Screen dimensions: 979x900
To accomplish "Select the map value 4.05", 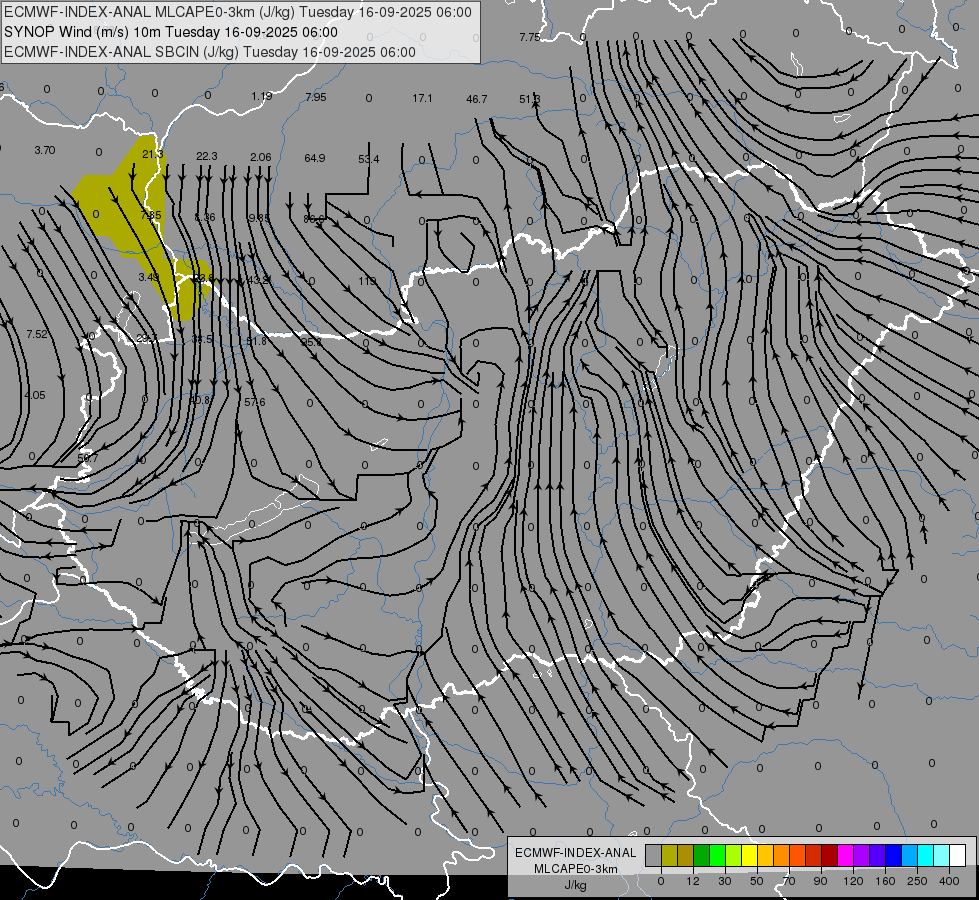I will [x=35, y=395].
